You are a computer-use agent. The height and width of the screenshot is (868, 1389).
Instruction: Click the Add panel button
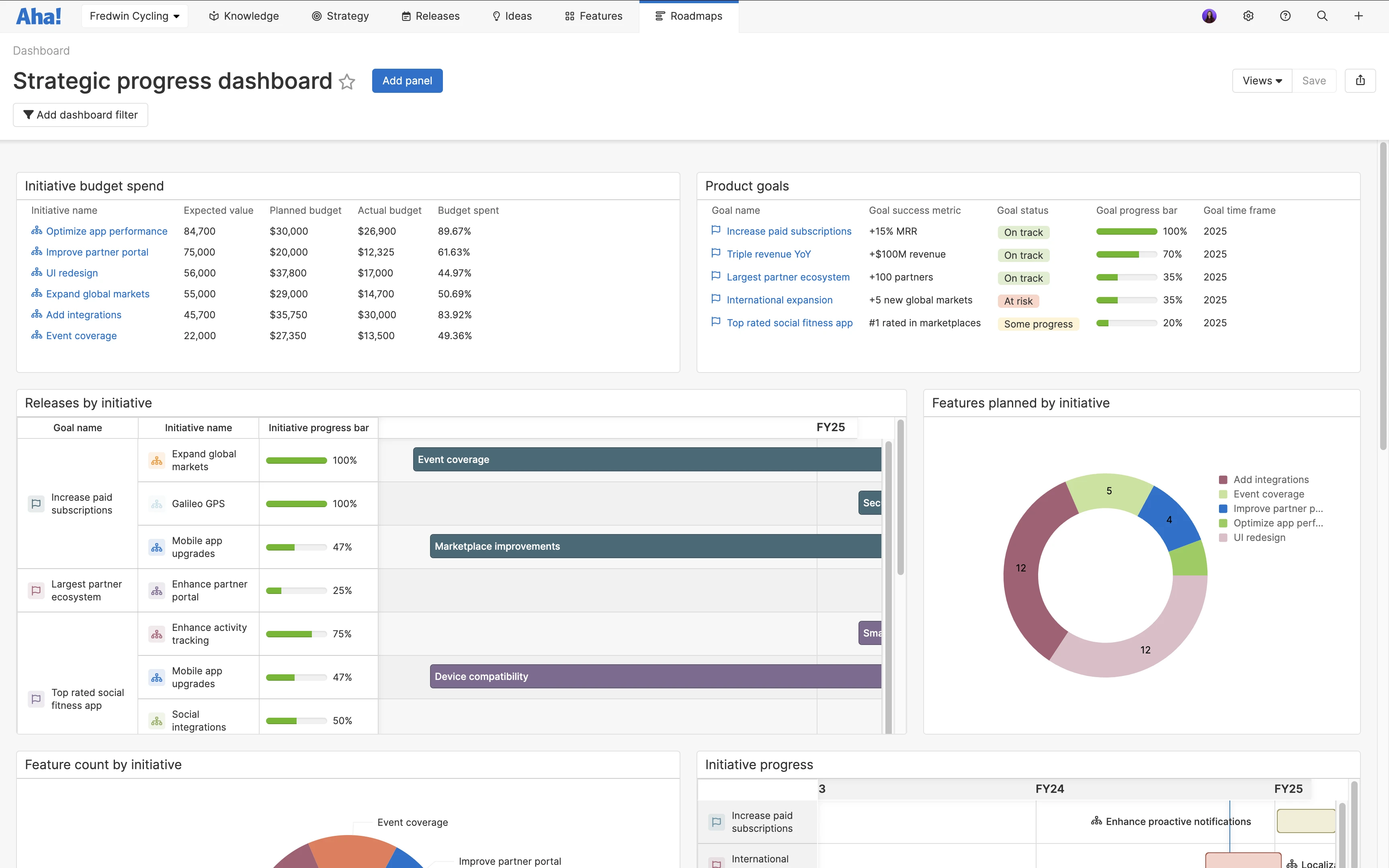click(x=408, y=80)
